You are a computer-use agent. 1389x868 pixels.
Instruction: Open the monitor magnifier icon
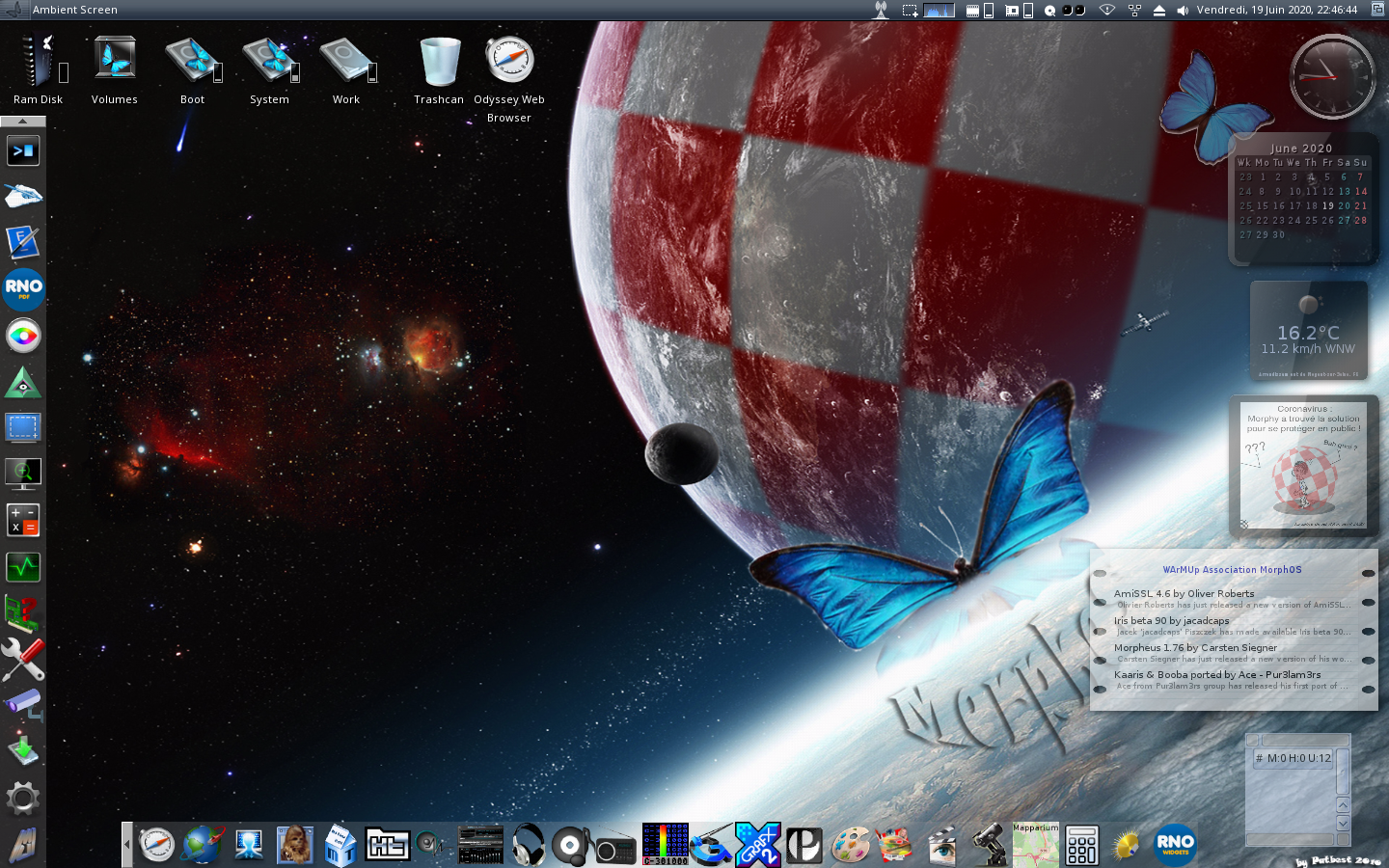(23, 474)
